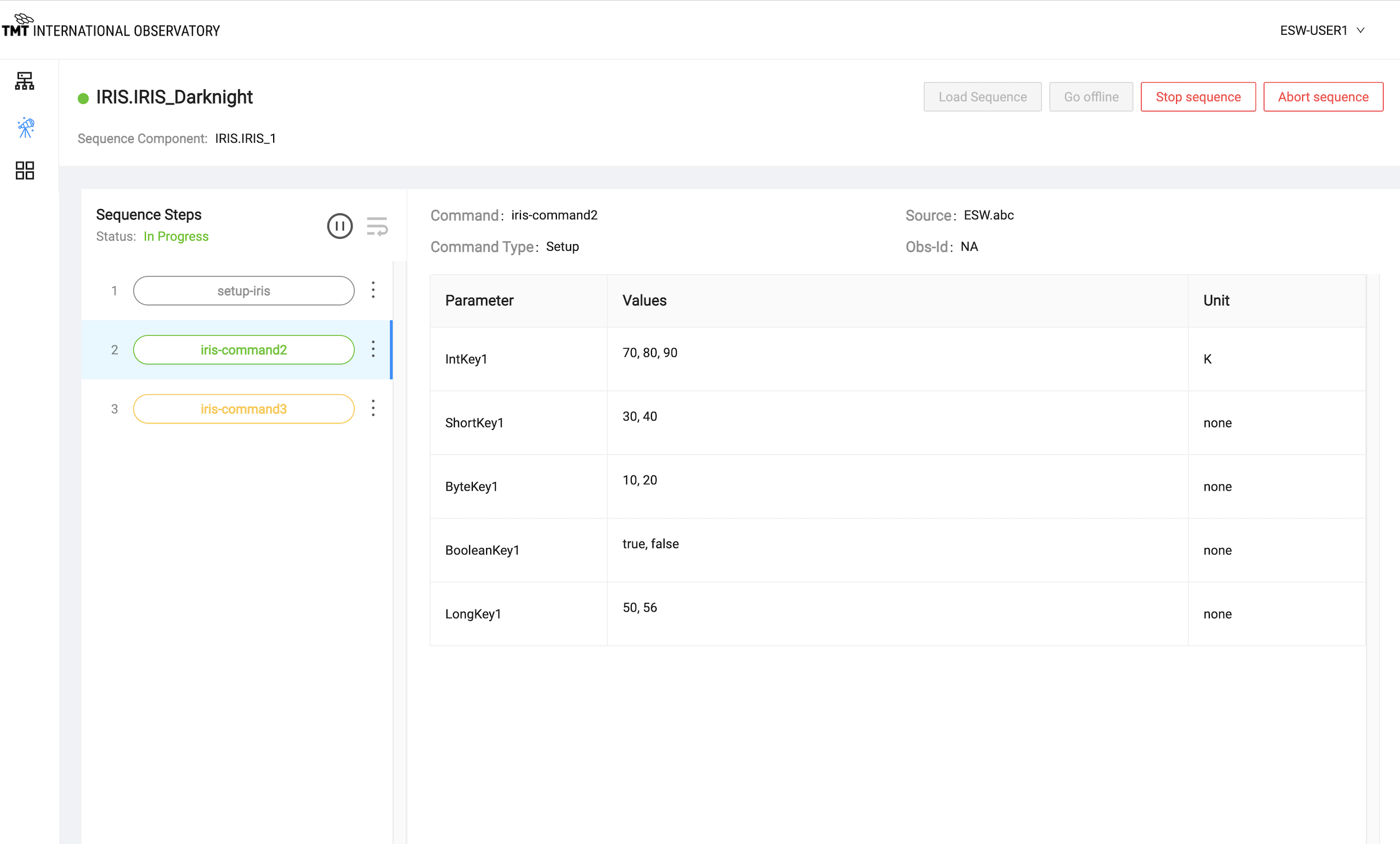Screen dimensions: 1400x844
Task: Expand the sequence component IRIS.IRIS_1 link
Action: pos(246,138)
